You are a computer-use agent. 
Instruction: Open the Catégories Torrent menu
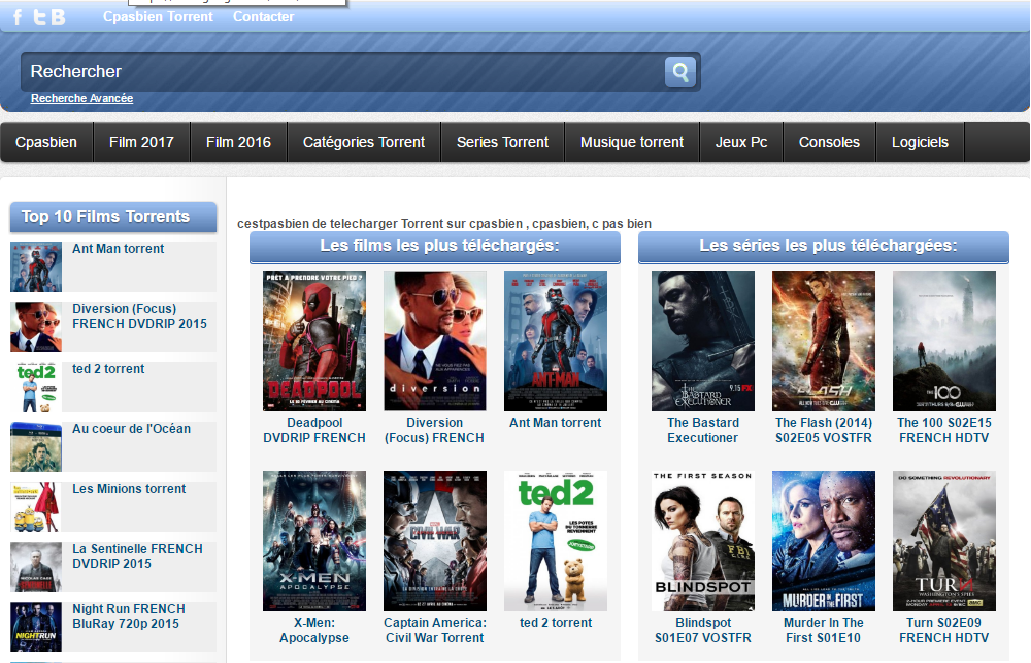[x=364, y=142]
